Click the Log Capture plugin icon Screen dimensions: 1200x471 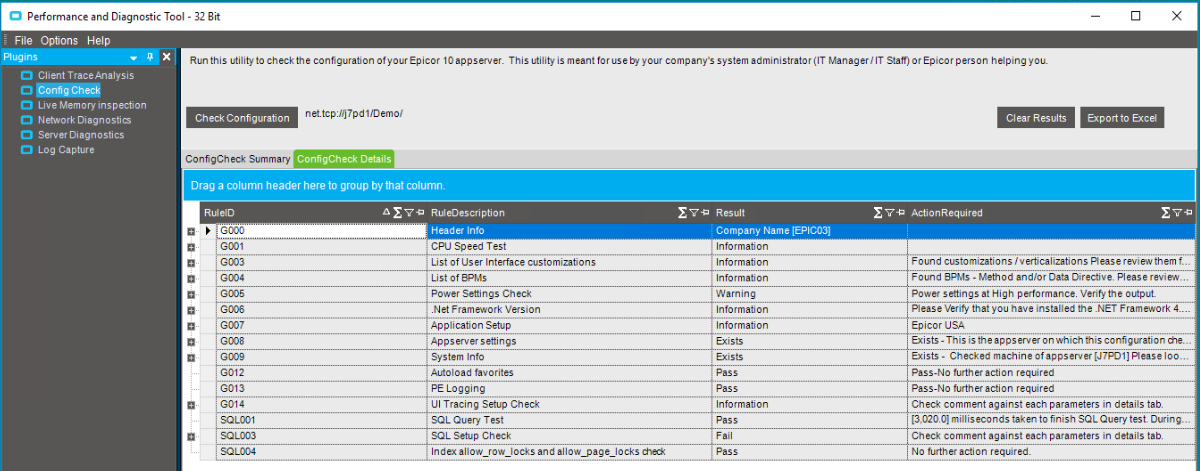tap(27, 150)
